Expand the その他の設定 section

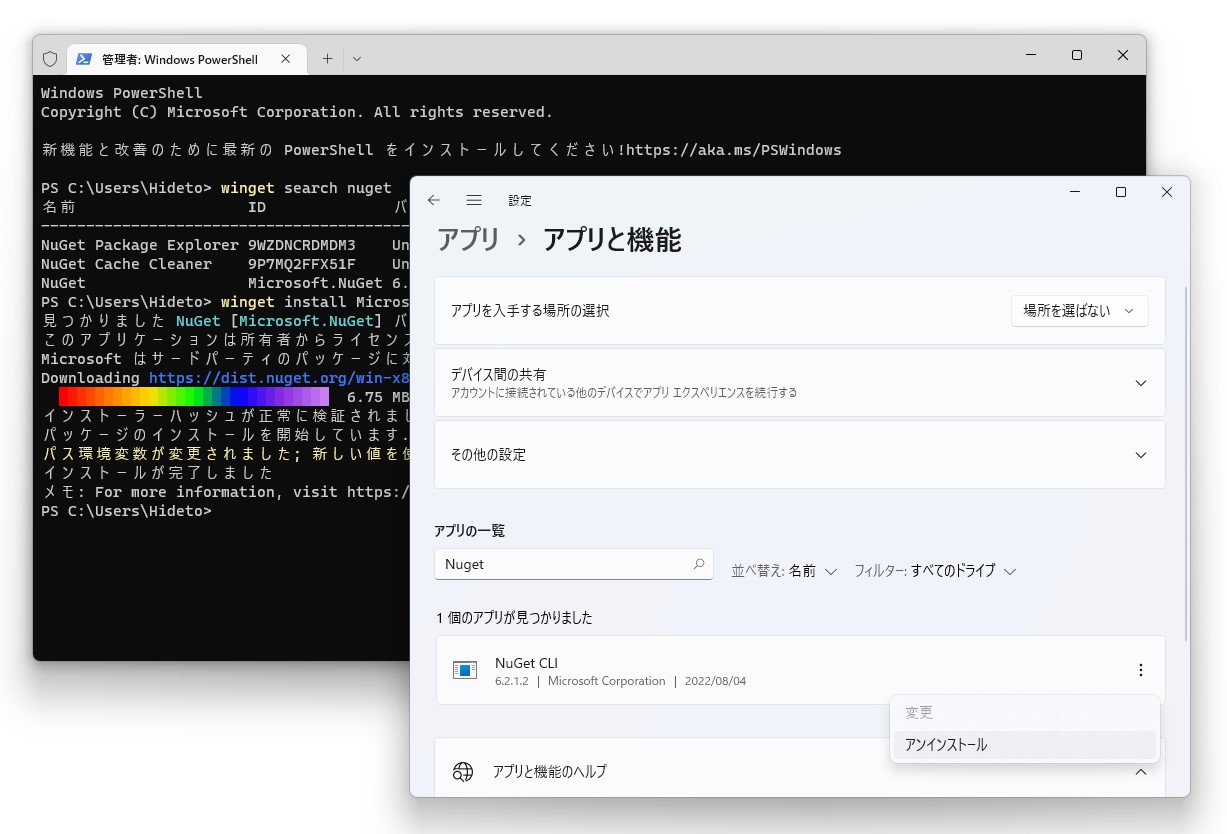[1141, 455]
